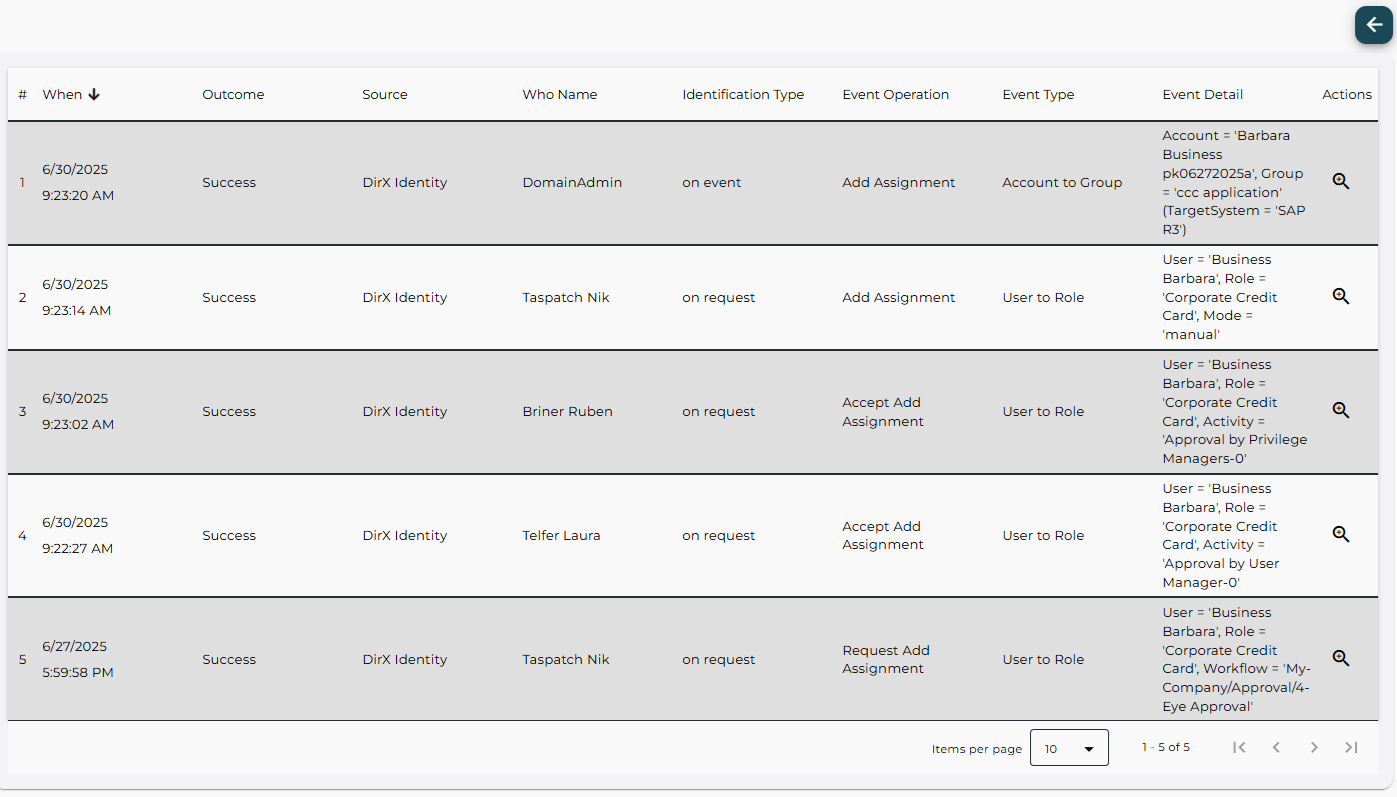Go to the previous page
Image resolution: width=1397 pixels, height=797 pixels.
coord(1277,747)
